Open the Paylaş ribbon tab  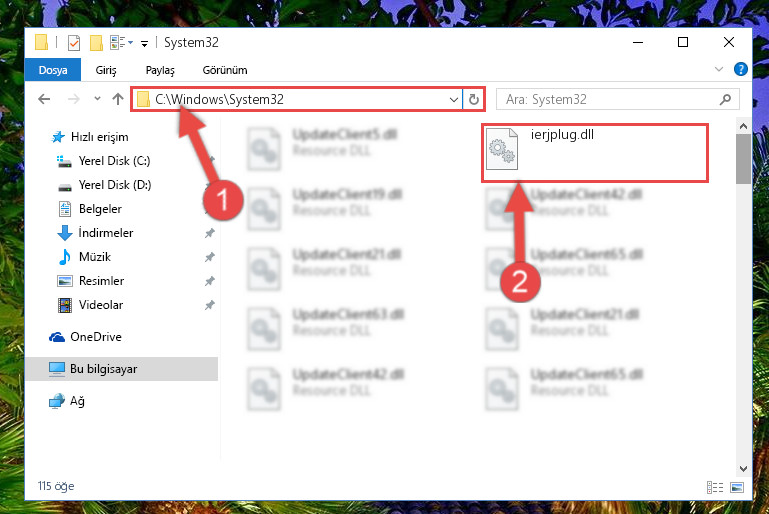coord(160,70)
